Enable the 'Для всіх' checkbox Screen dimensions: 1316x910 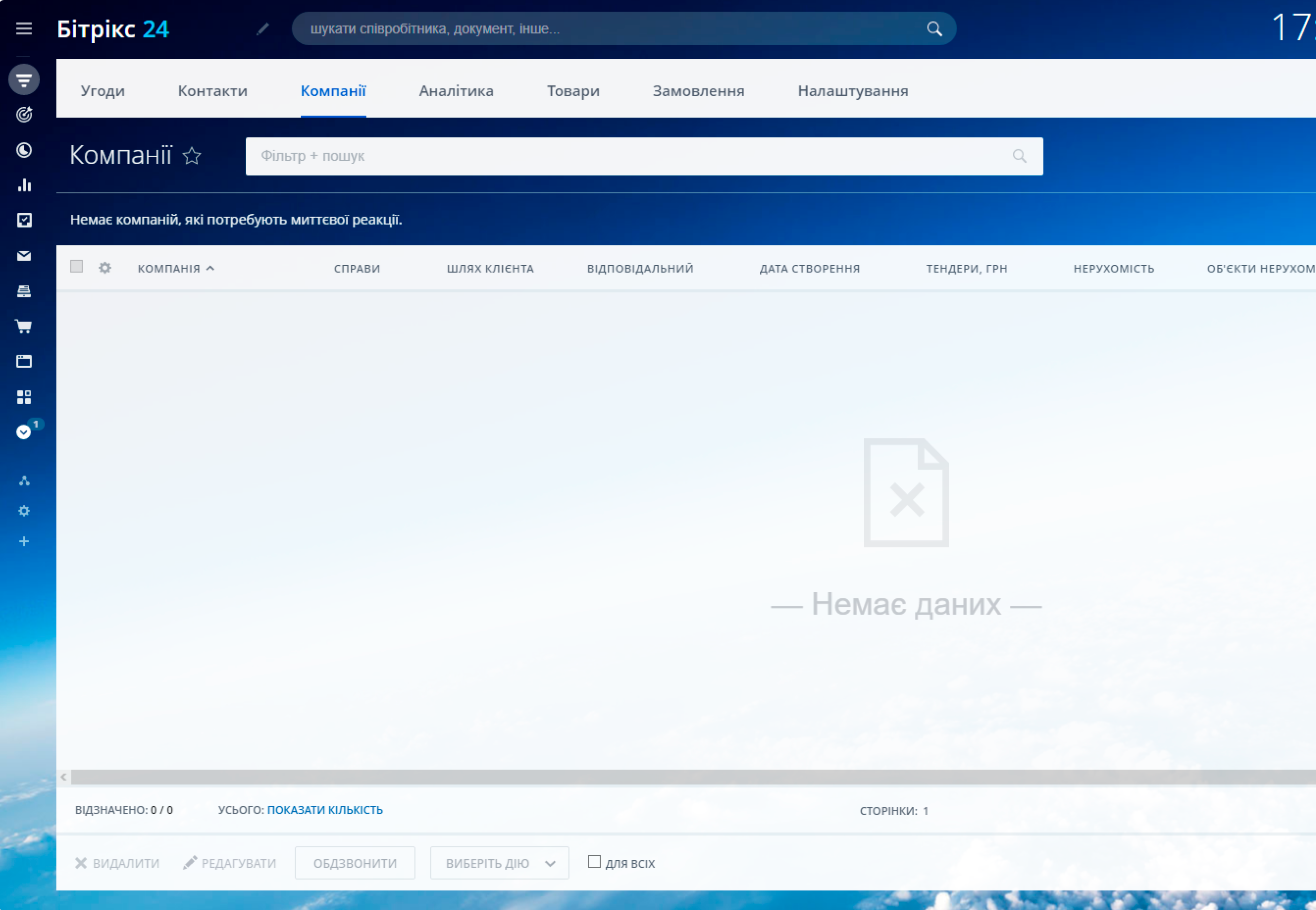(594, 861)
